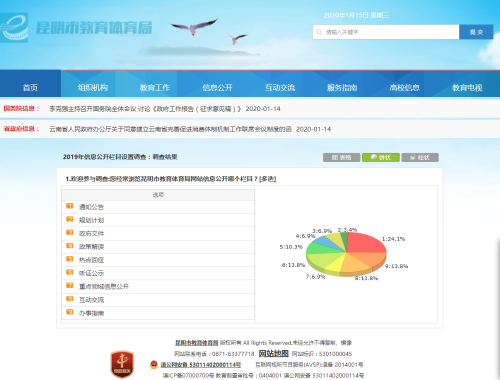
Task: Click the 6:13.8% pie chart label
Action: click(293, 265)
